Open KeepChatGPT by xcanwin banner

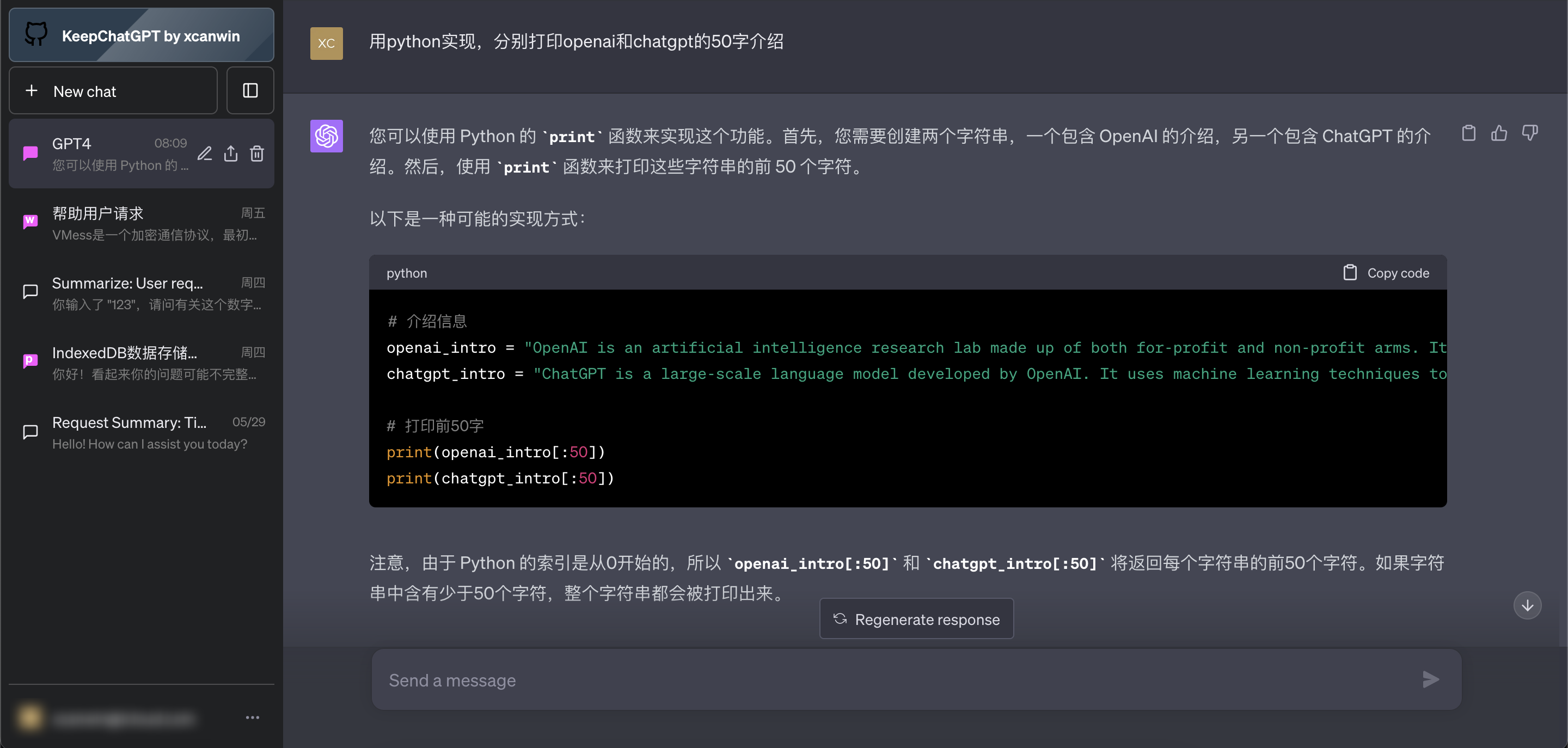(x=141, y=35)
